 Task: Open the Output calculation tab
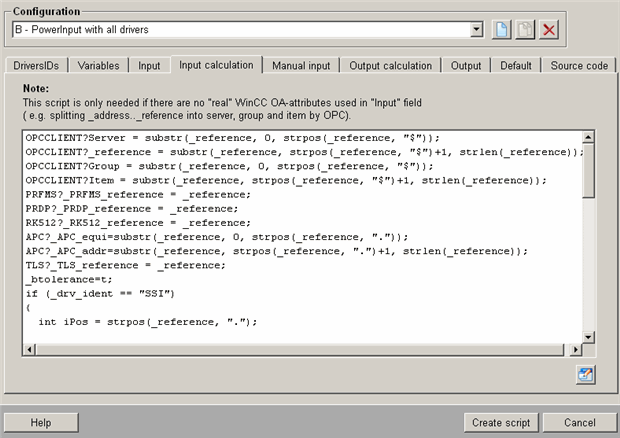coord(391,66)
